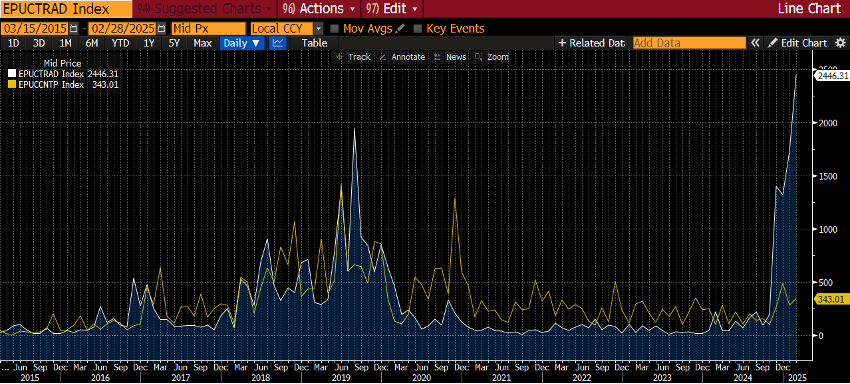This screenshot has width=850, height=384.
Task: Click the Related Data button
Action: point(592,43)
